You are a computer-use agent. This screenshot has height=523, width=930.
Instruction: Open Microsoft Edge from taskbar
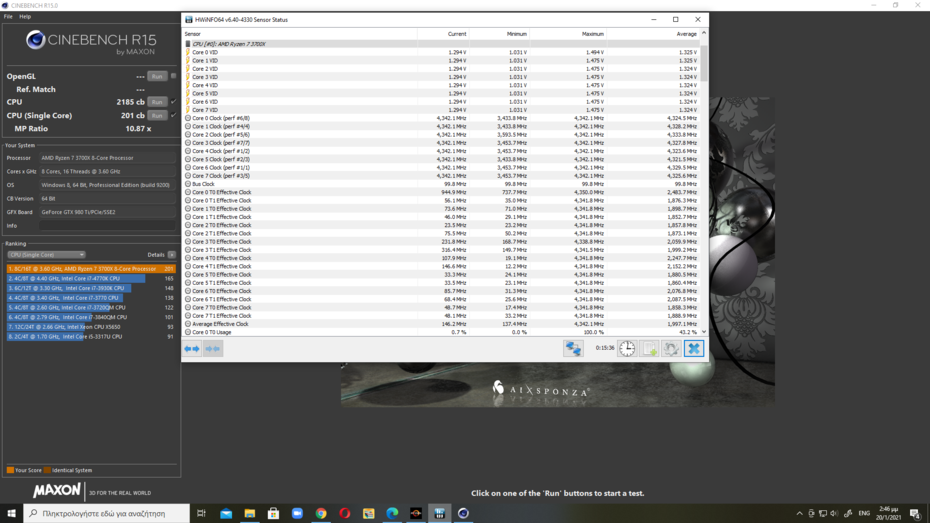click(x=392, y=514)
